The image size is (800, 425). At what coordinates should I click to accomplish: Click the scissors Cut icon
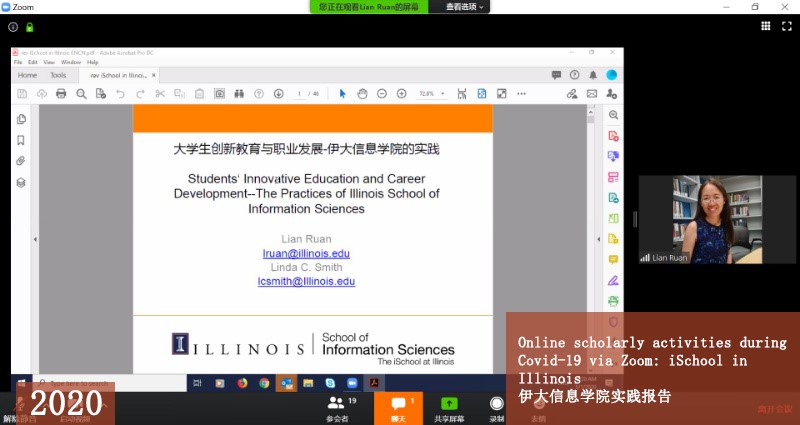pos(160,94)
